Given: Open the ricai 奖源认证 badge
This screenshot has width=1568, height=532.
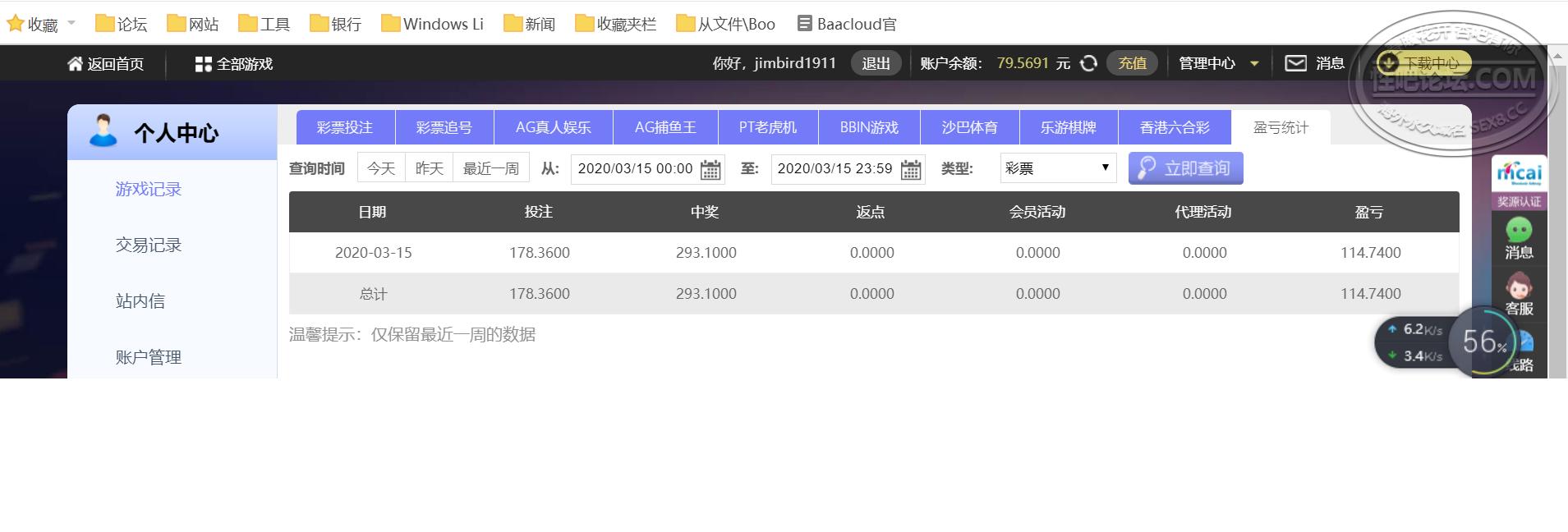Looking at the screenshot, I should click(1519, 183).
